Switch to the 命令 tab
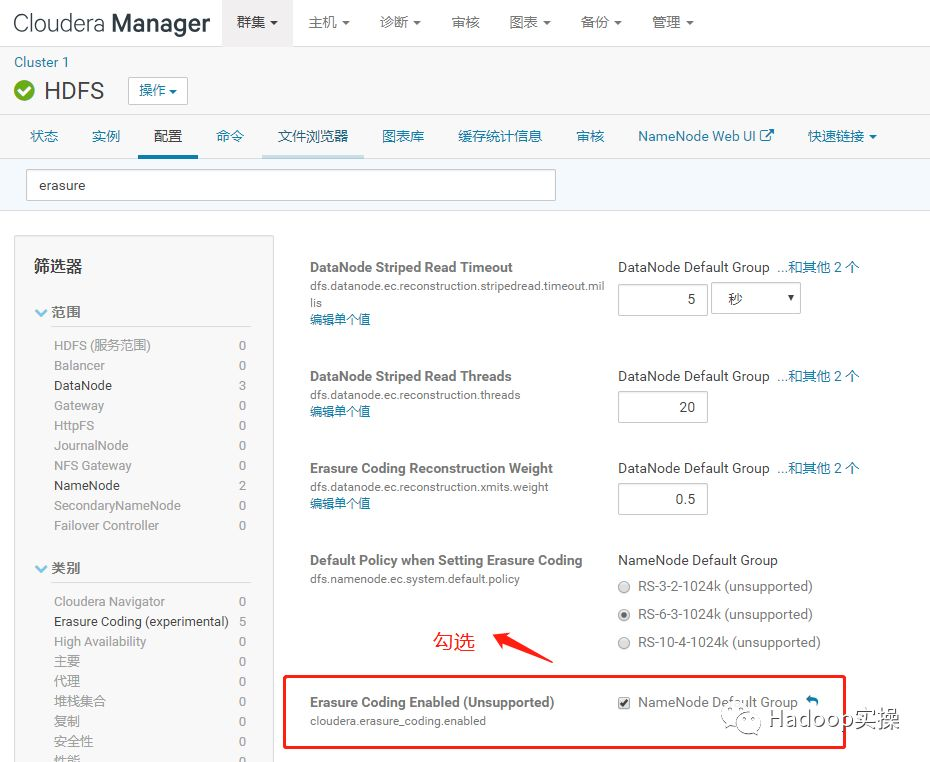930x762 pixels. click(x=230, y=136)
